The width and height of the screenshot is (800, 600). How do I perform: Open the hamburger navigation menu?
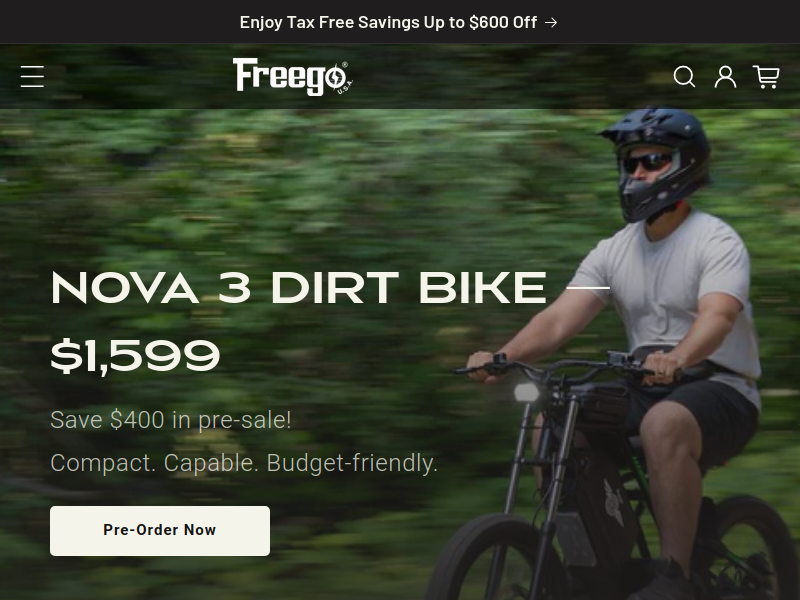32,77
